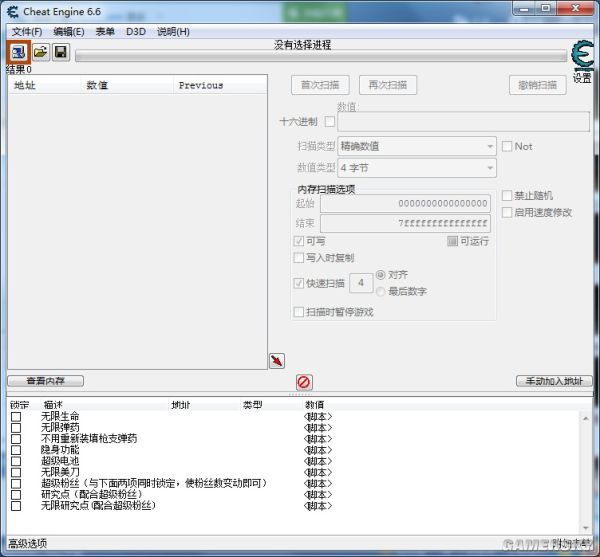Copy selected addresses with red arrow
This screenshot has width=600, height=557.
pos(277,360)
